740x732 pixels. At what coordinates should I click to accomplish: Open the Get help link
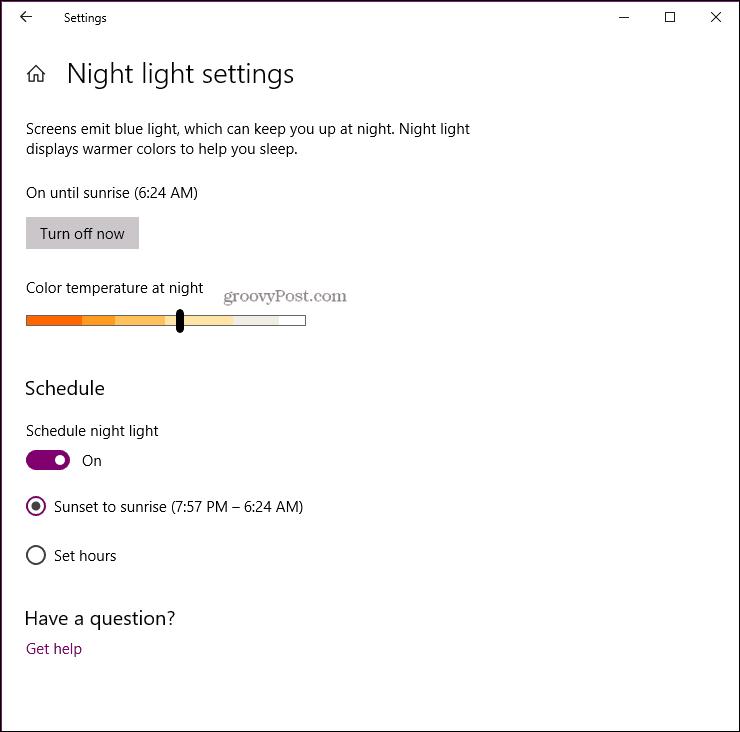tap(54, 649)
